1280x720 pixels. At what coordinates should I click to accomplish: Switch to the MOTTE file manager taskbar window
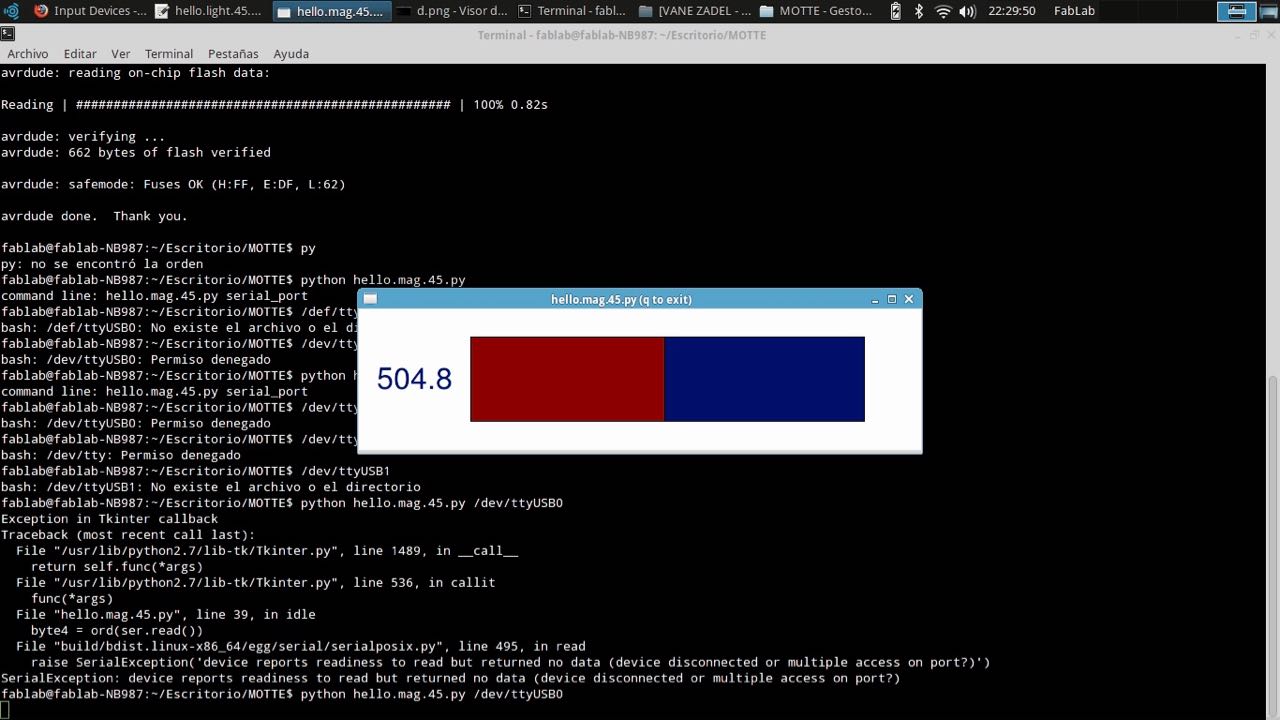(x=816, y=11)
